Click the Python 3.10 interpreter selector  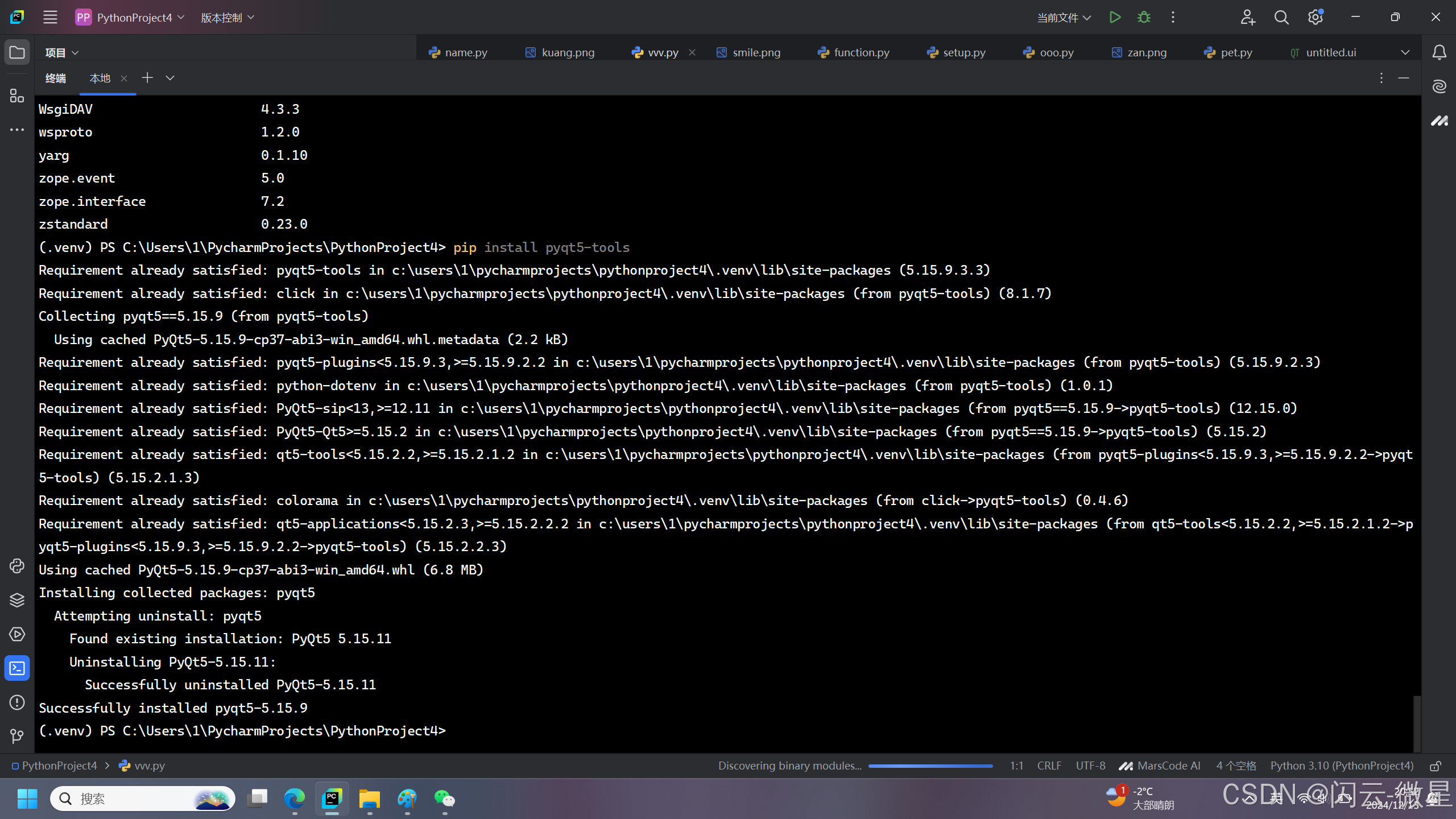click(x=1342, y=766)
